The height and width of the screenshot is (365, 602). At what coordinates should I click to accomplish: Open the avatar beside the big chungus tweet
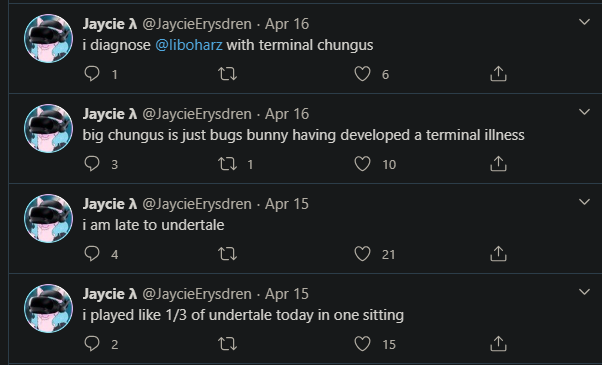point(48,128)
